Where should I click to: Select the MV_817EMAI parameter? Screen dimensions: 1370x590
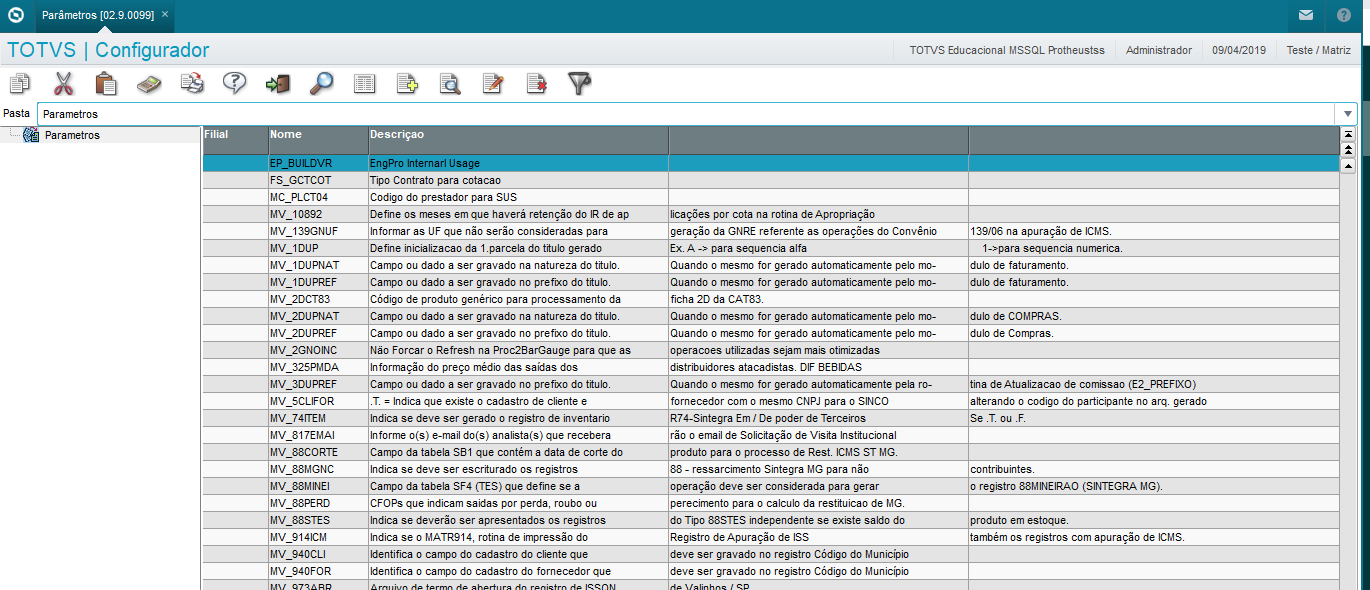point(770,435)
